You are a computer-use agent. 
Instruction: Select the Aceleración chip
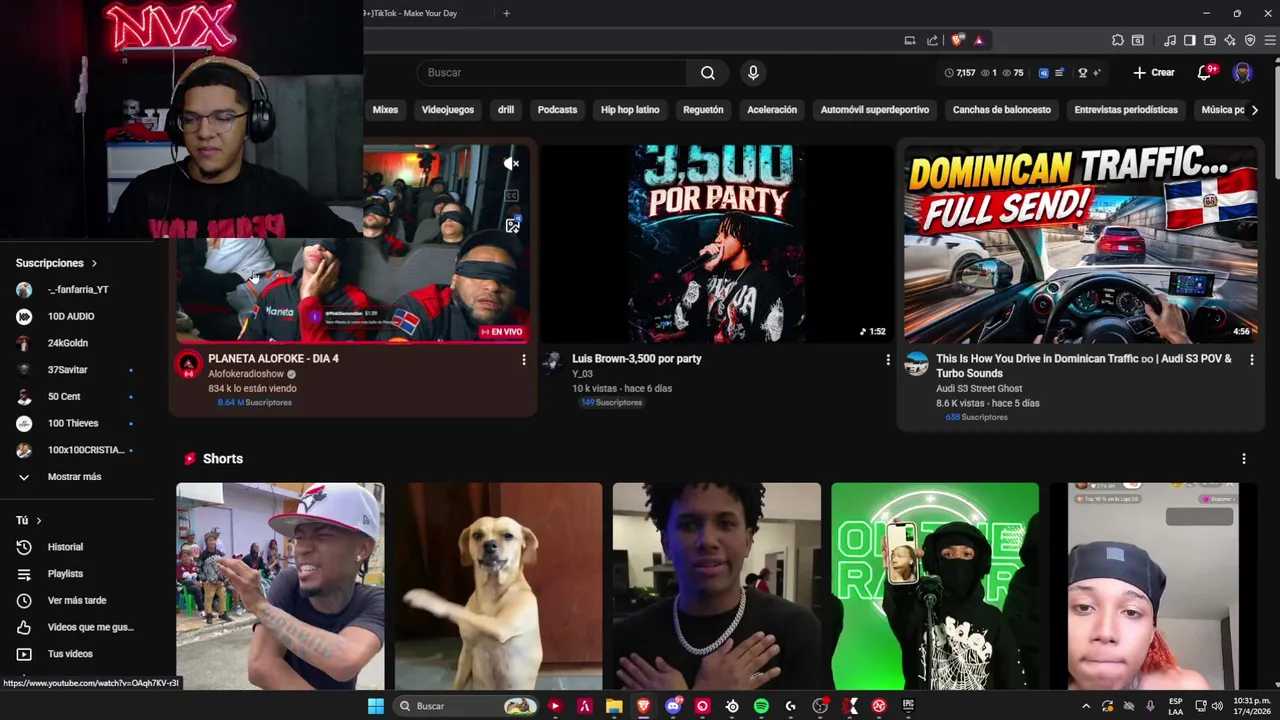click(772, 110)
